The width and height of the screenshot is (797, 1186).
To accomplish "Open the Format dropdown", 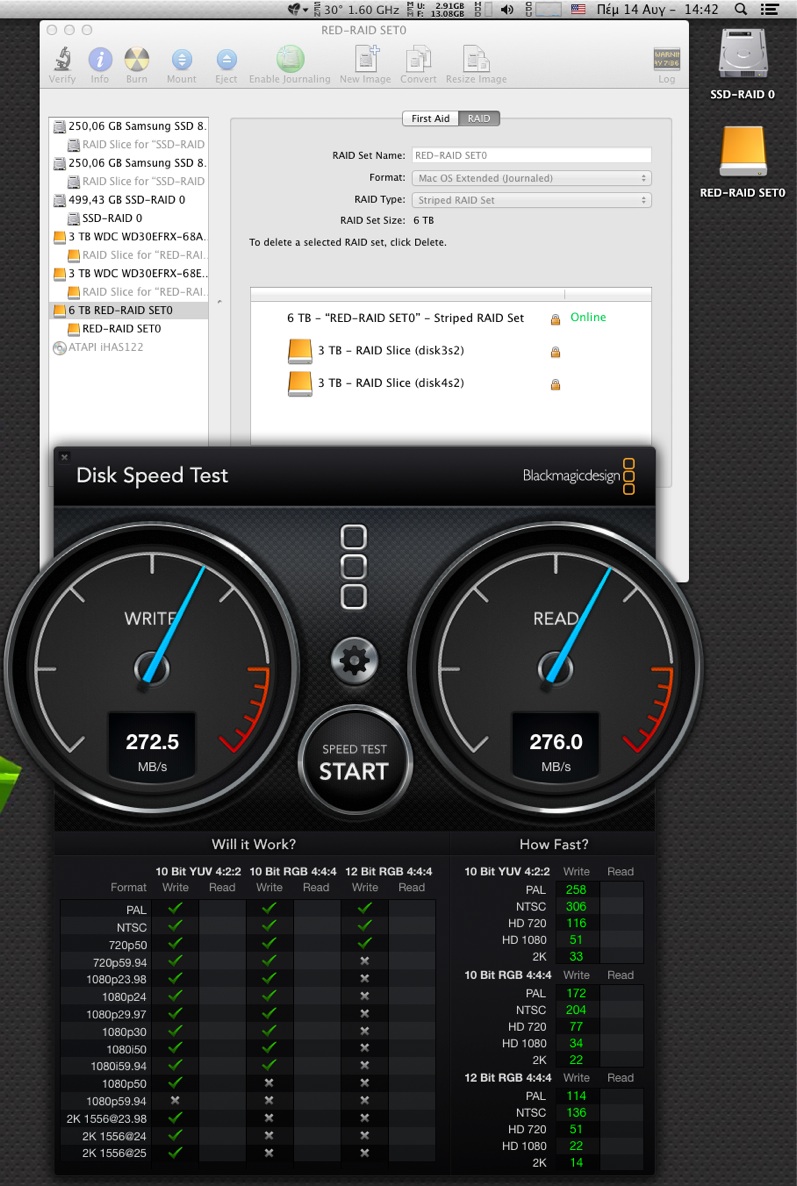I will (532, 178).
